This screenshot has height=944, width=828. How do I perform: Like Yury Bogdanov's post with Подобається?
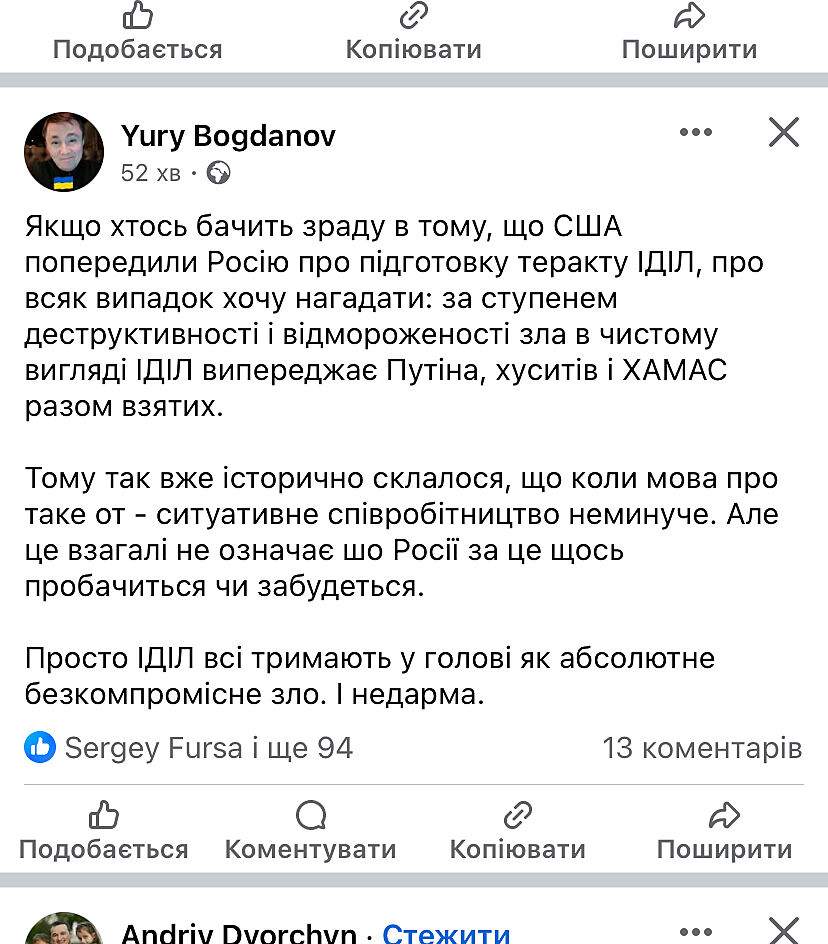(x=103, y=832)
